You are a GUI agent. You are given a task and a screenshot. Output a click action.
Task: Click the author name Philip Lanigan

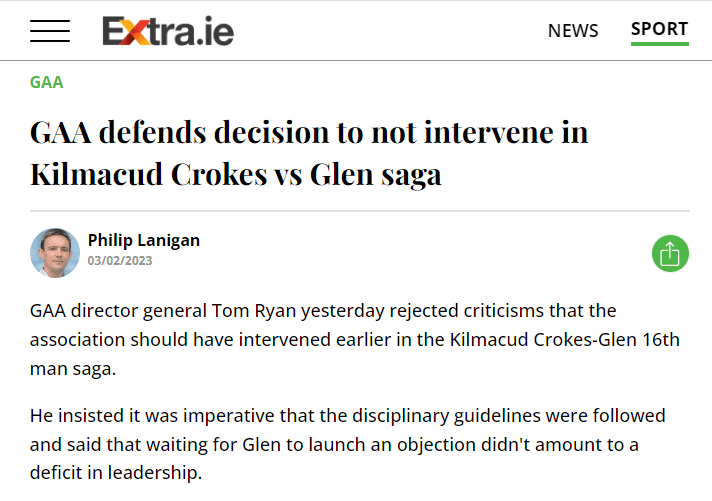click(143, 240)
